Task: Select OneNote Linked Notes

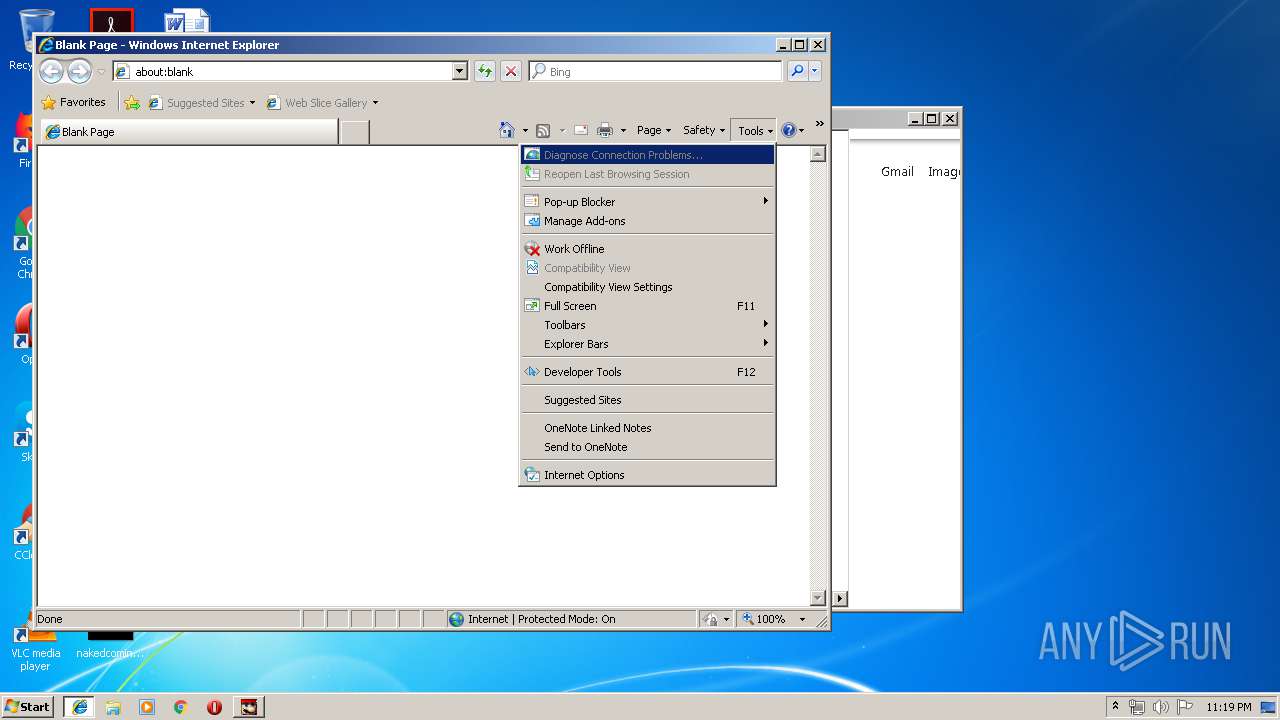Action: [x=647, y=428]
